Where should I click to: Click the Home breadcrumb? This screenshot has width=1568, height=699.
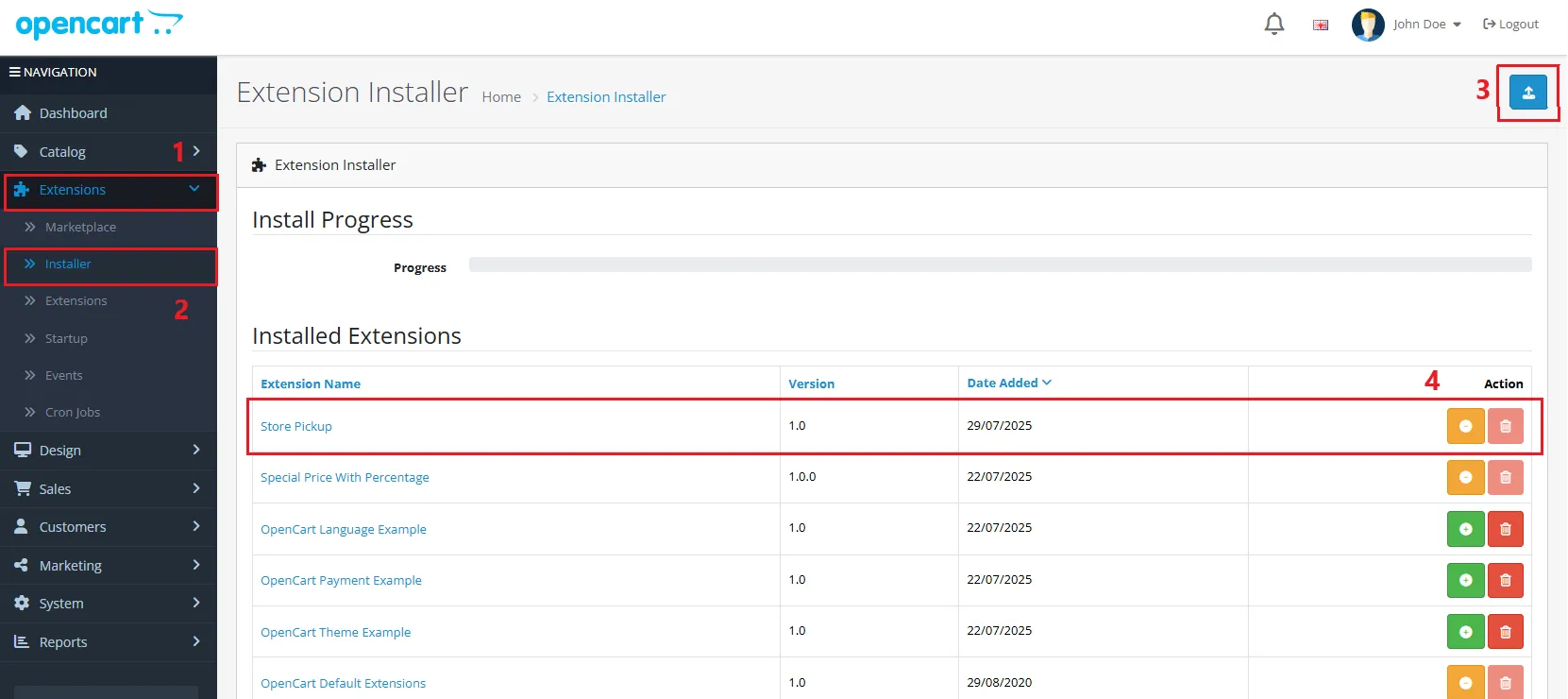click(x=501, y=97)
